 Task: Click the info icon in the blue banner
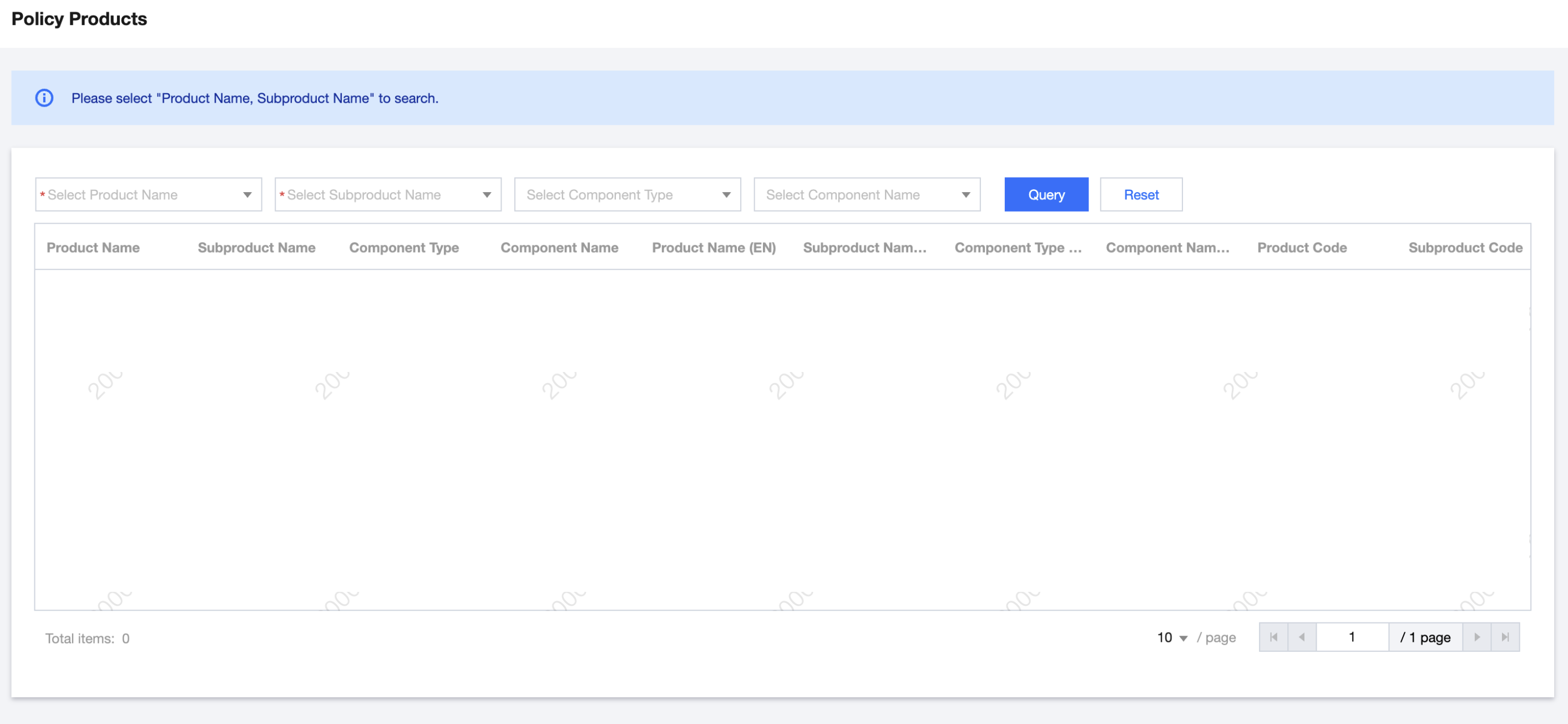[x=44, y=98]
